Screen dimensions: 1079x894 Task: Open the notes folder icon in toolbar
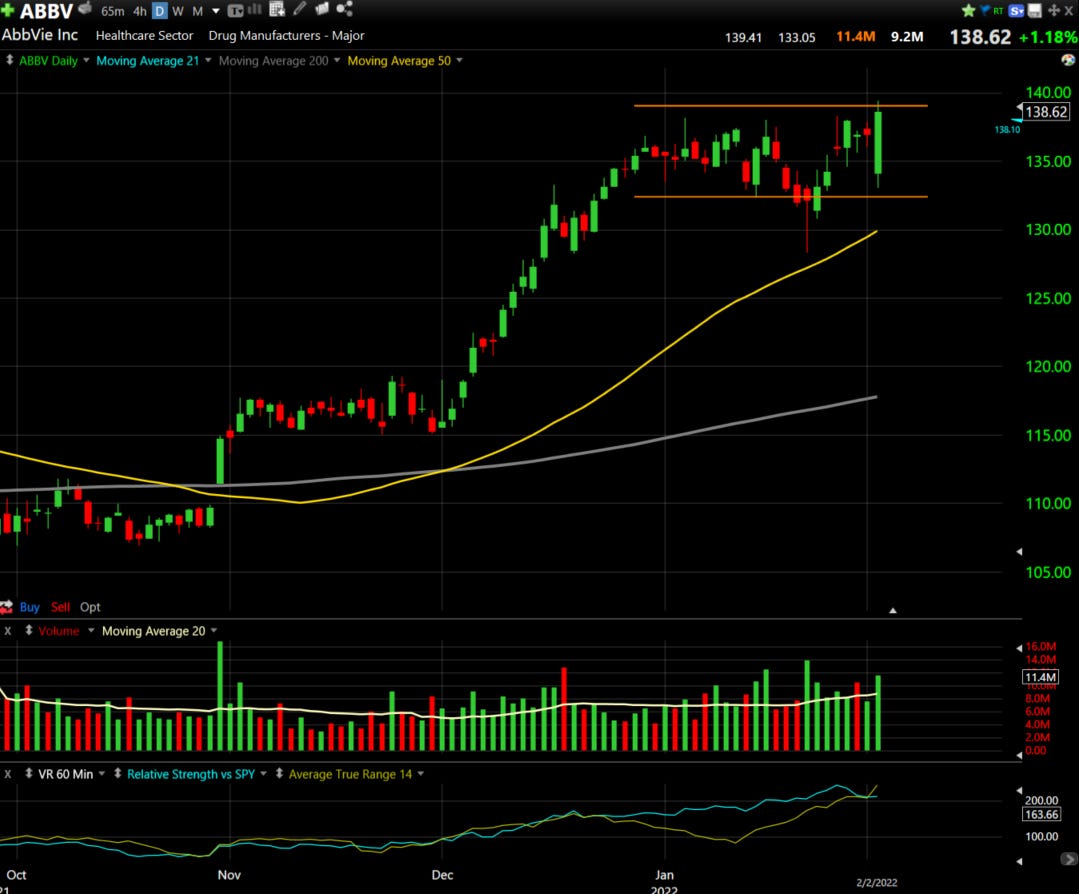tap(321, 9)
